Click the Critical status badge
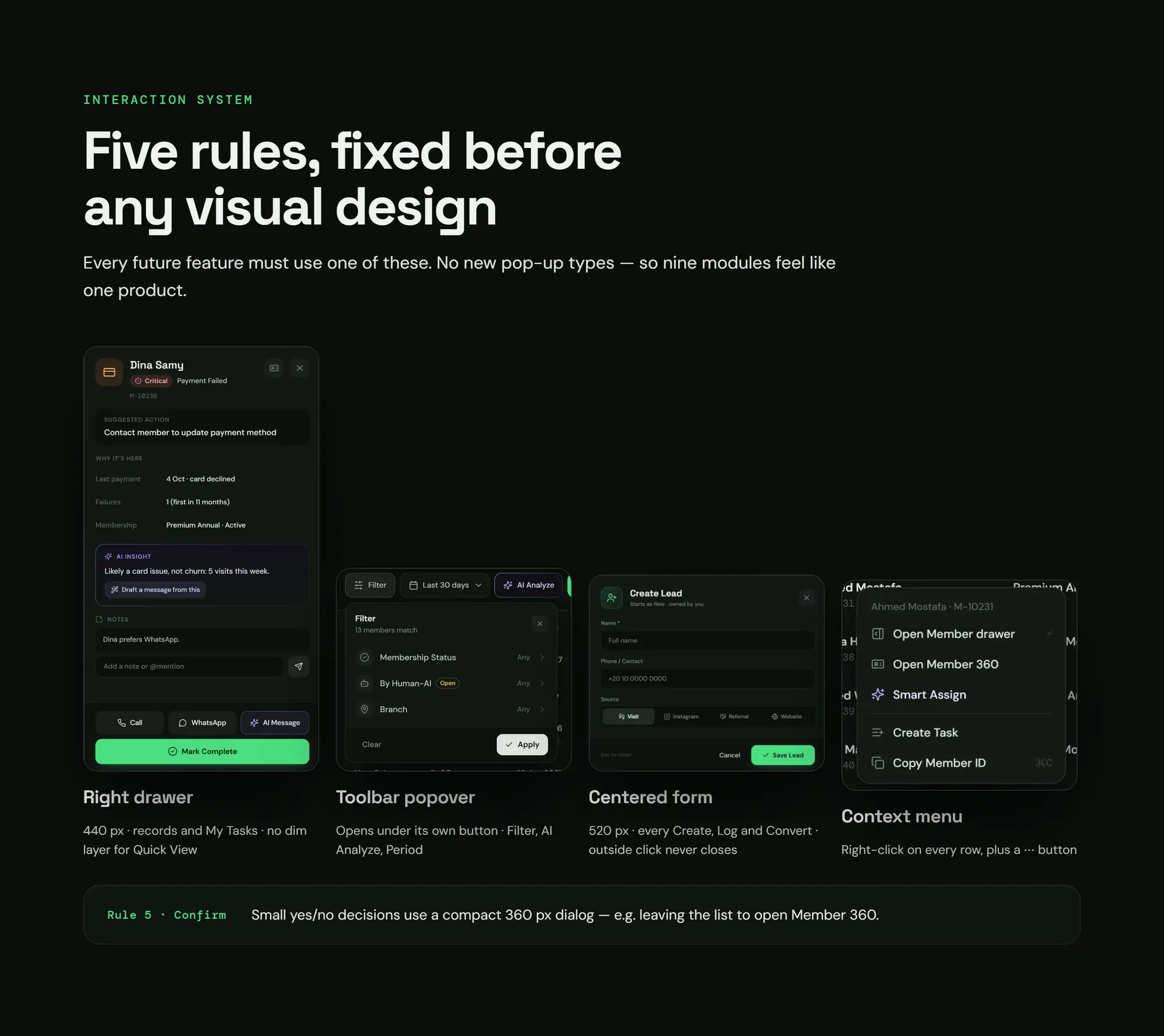1164x1036 pixels. tap(151, 381)
